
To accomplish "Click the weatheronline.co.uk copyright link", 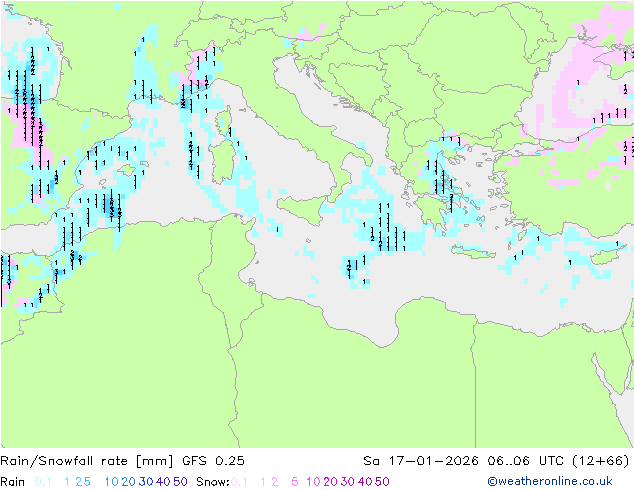I will click(550, 481).
